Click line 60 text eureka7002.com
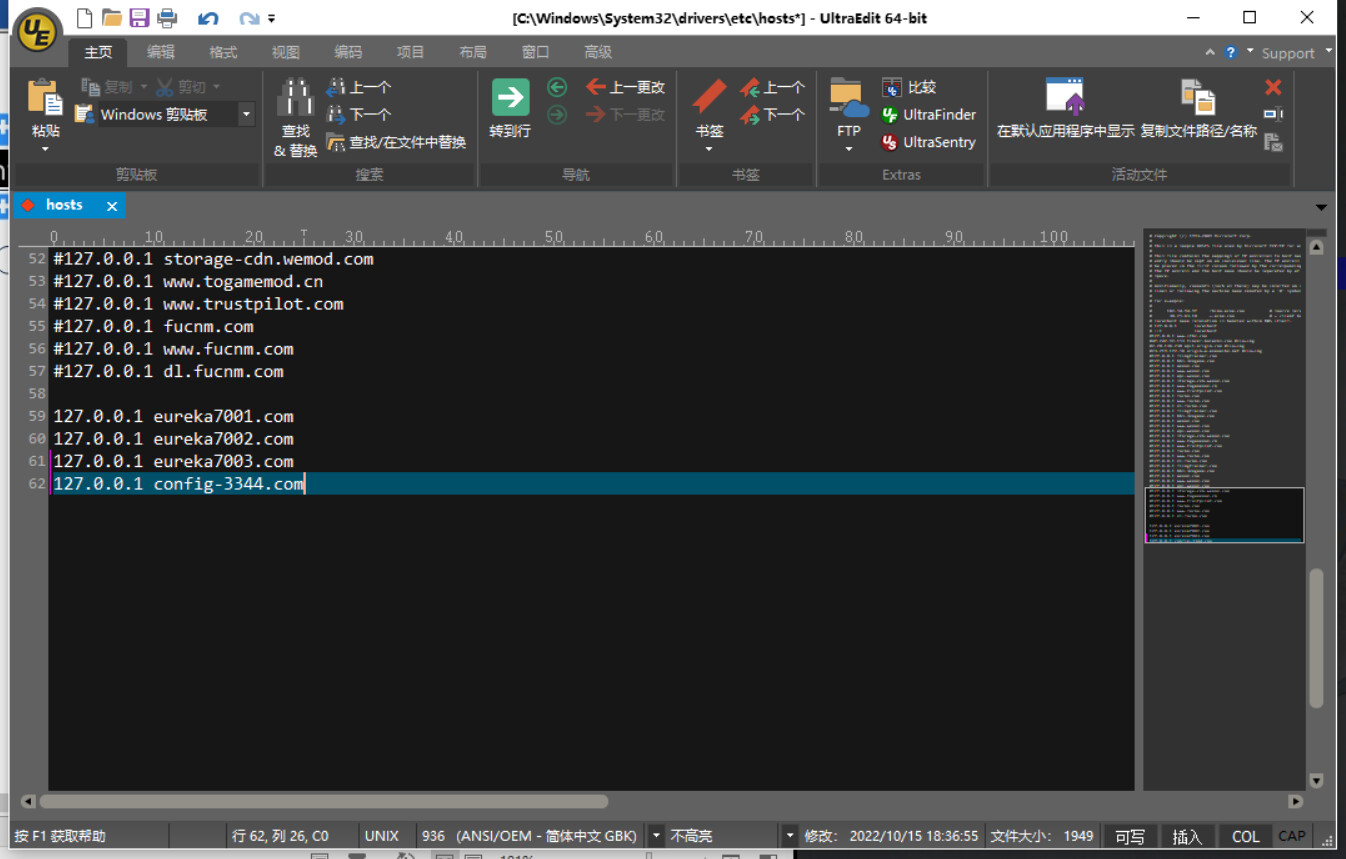The image size is (1346, 859). click(223, 438)
